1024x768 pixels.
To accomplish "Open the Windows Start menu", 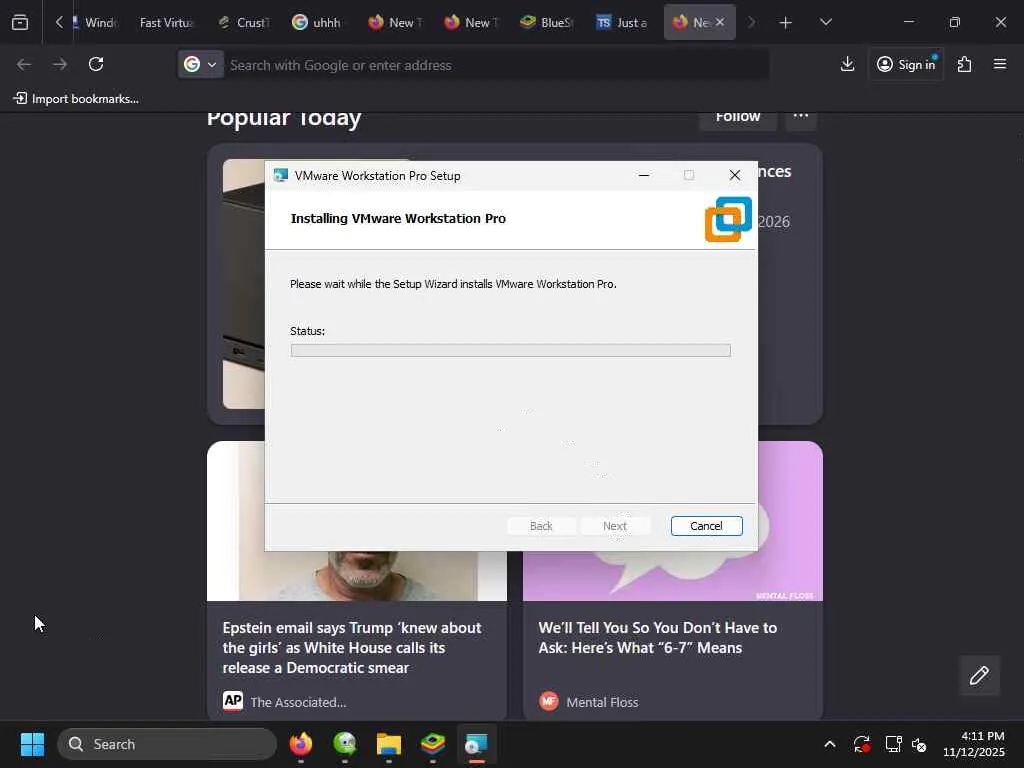I will 32,744.
